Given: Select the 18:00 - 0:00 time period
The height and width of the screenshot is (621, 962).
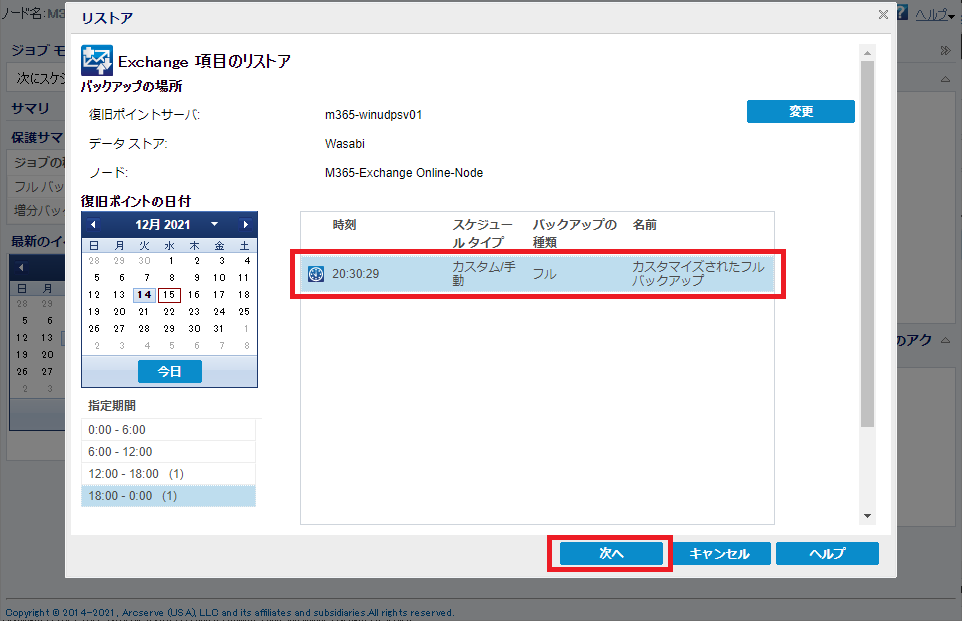Looking at the screenshot, I should (x=168, y=495).
